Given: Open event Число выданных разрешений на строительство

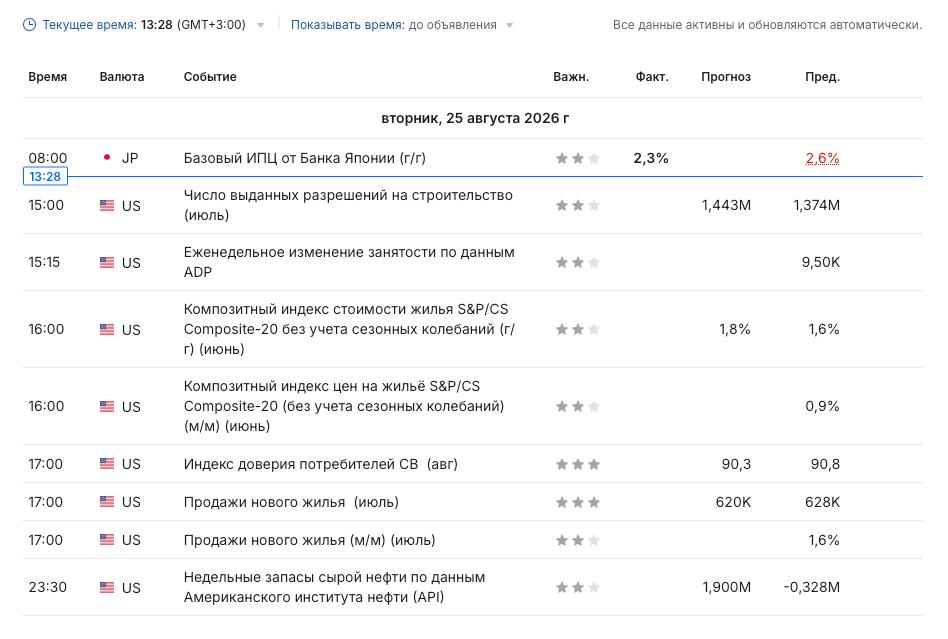Looking at the screenshot, I should click(348, 205).
